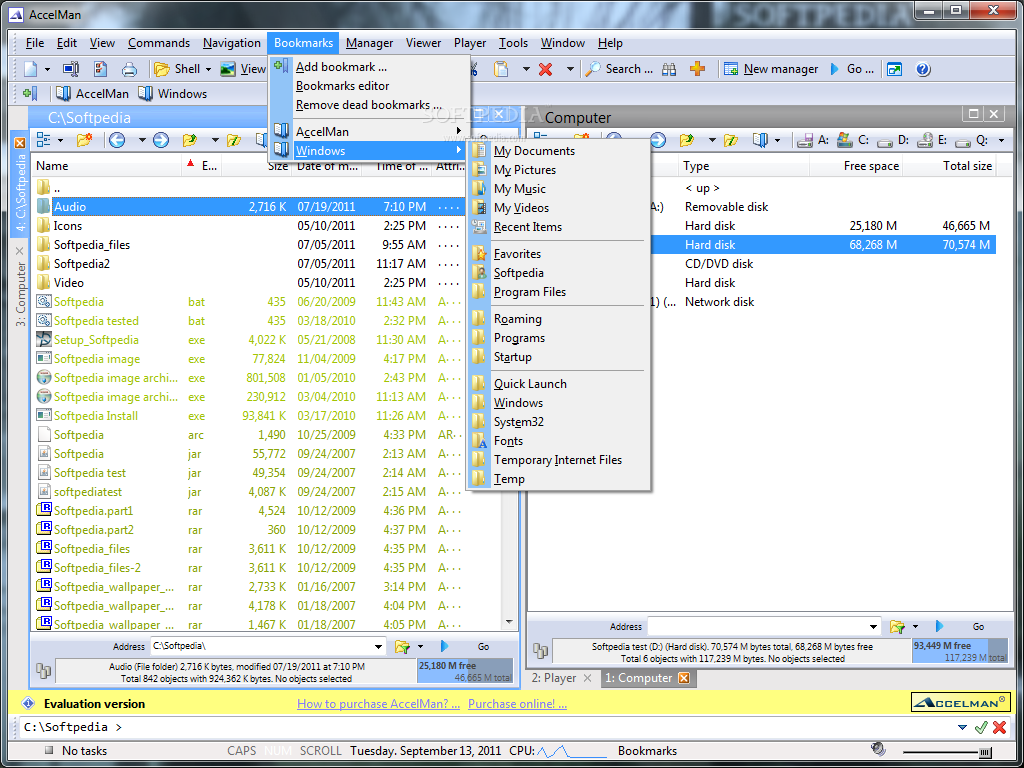The height and width of the screenshot is (768, 1024).
Task: Click Back arrow in C:\Softpedia panel
Action: (x=117, y=140)
